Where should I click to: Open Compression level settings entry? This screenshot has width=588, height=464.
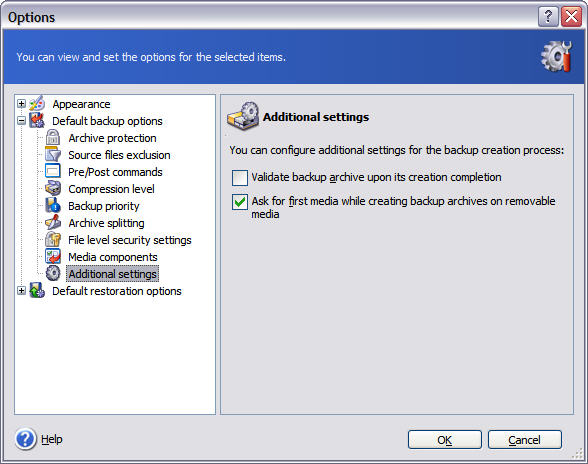point(111,189)
